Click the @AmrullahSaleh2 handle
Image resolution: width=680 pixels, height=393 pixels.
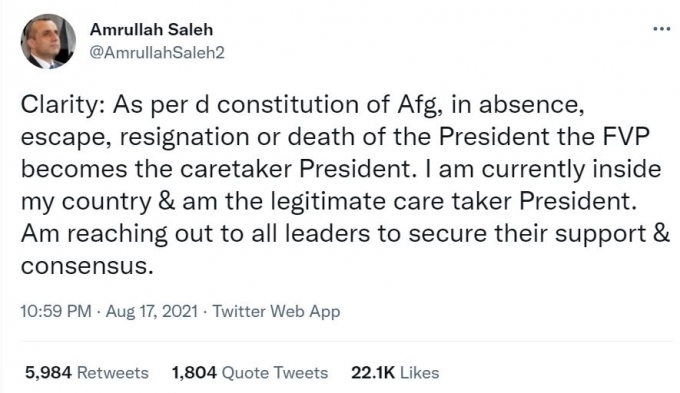(x=157, y=52)
